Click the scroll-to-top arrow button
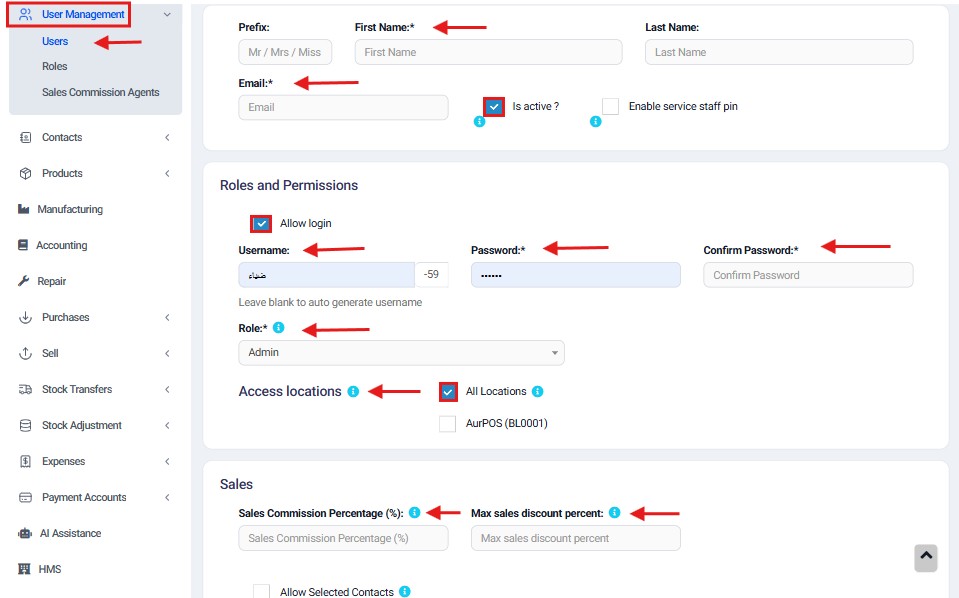The height and width of the screenshot is (598, 959). click(926, 558)
